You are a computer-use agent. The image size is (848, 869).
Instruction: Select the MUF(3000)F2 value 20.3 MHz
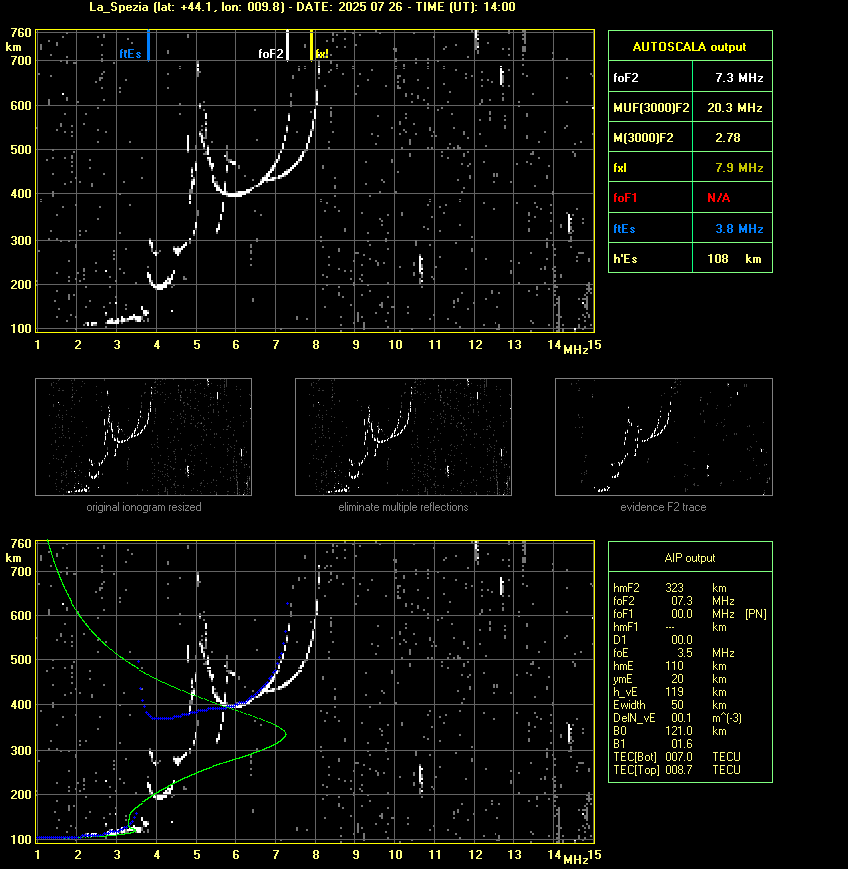(732, 108)
